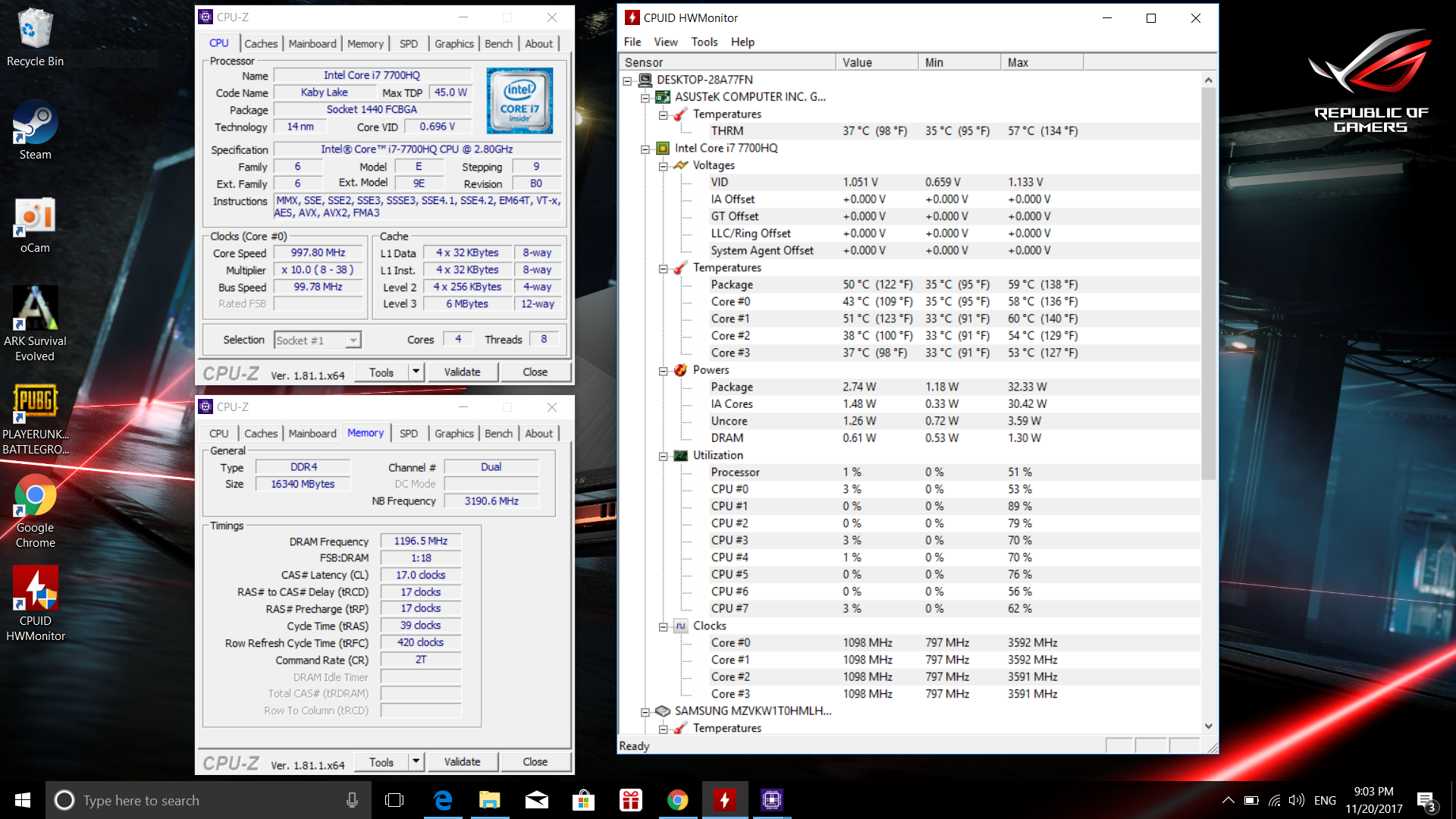The width and height of the screenshot is (1456, 819).
Task: Switch to HWMonitor taskbar button
Action: [725, 800]
